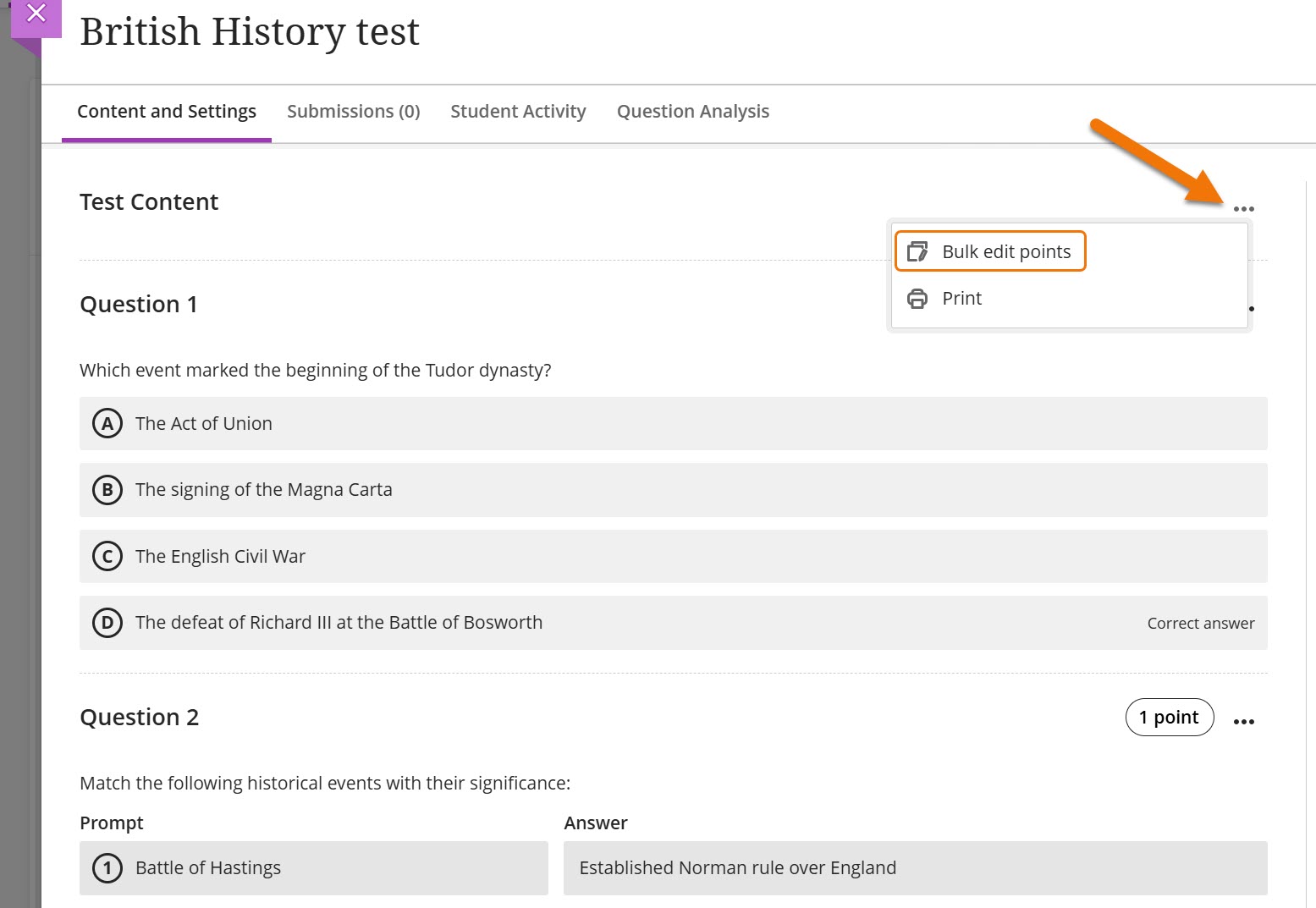Image resolution: width=1316 pixels, height=908 pixels.
Task: Click the Correct answer label on option D
Action: [x=1200, y=624]
